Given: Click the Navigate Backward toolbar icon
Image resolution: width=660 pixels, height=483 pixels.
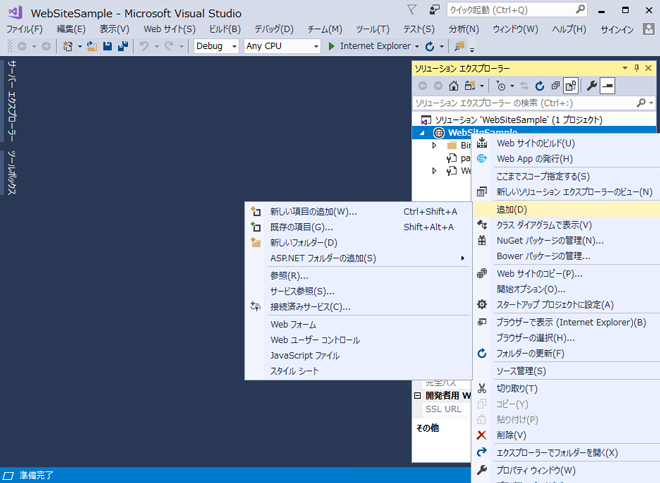Looking at the screenshot, I should [22, 46].
